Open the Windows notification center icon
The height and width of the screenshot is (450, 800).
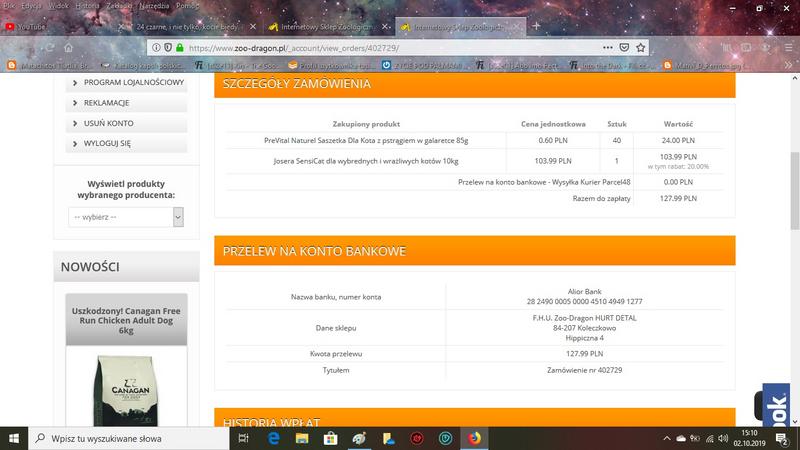pos(782,438)
